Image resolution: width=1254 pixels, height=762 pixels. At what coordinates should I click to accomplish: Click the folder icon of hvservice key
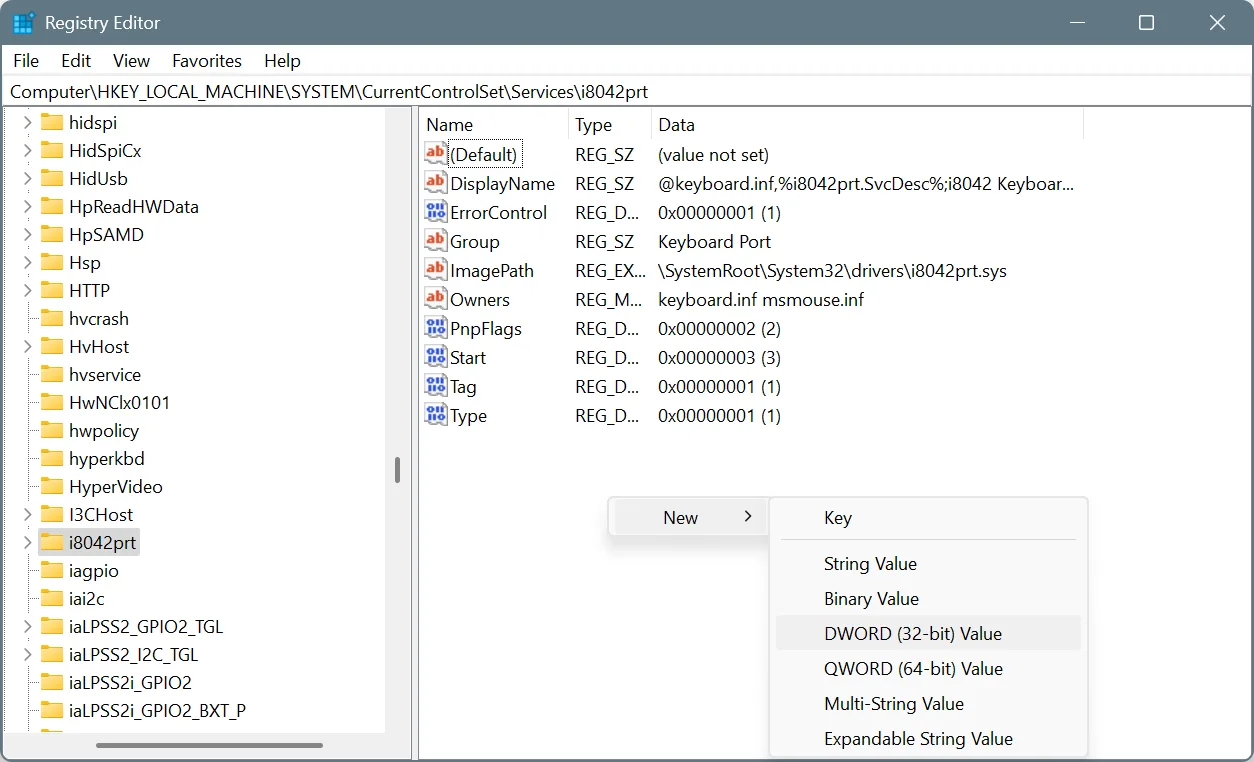(x=52, y=374)
